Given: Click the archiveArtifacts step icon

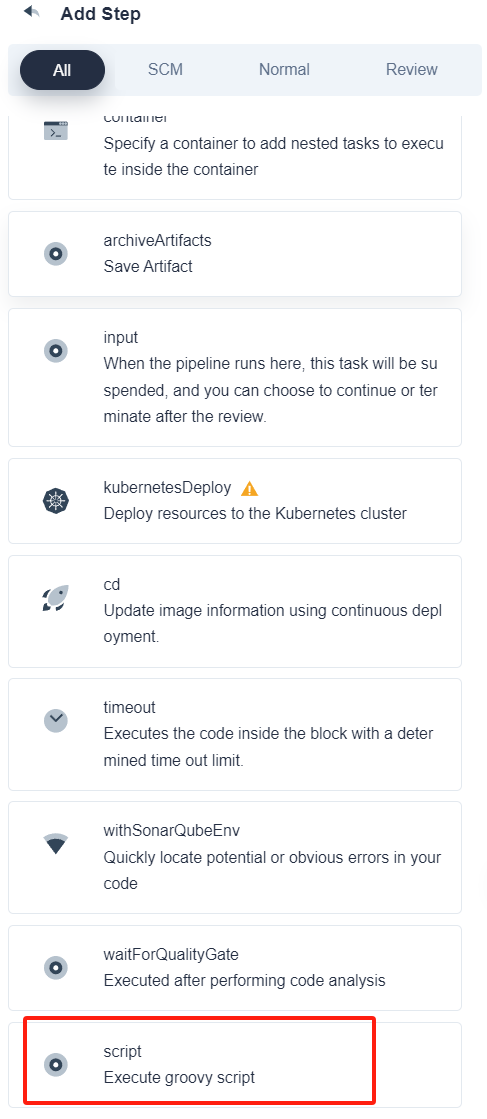Looking at the screenshot, I should pyautogui.click(x=56, y=253).
